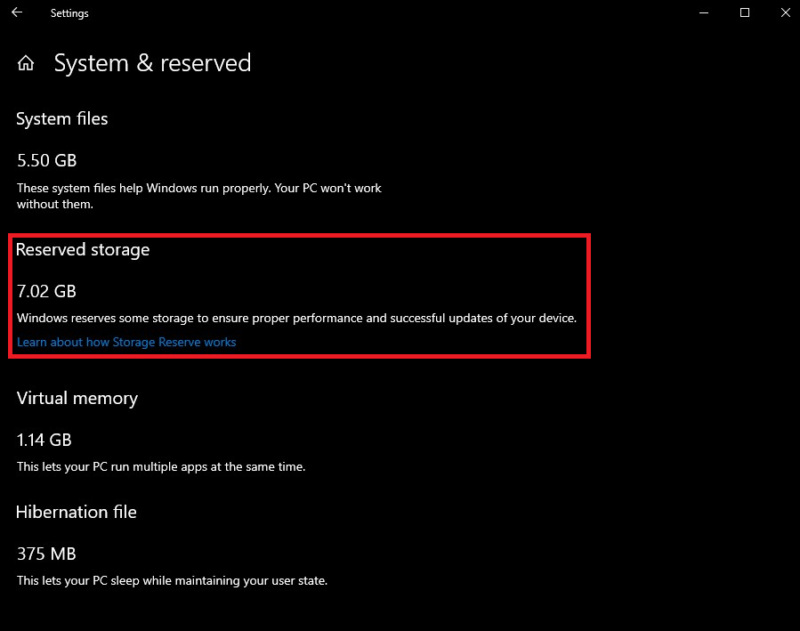800x631 pixels.
Task: Click the 375 MB hibernation file size
Action: point(46,554)
